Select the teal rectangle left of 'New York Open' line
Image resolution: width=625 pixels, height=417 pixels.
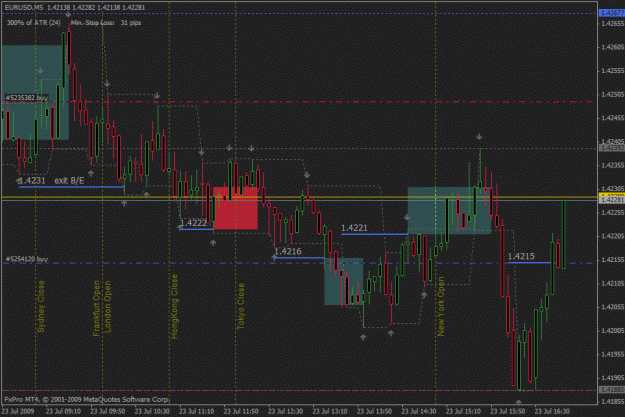pyautogui.click(x=449, y=210)
